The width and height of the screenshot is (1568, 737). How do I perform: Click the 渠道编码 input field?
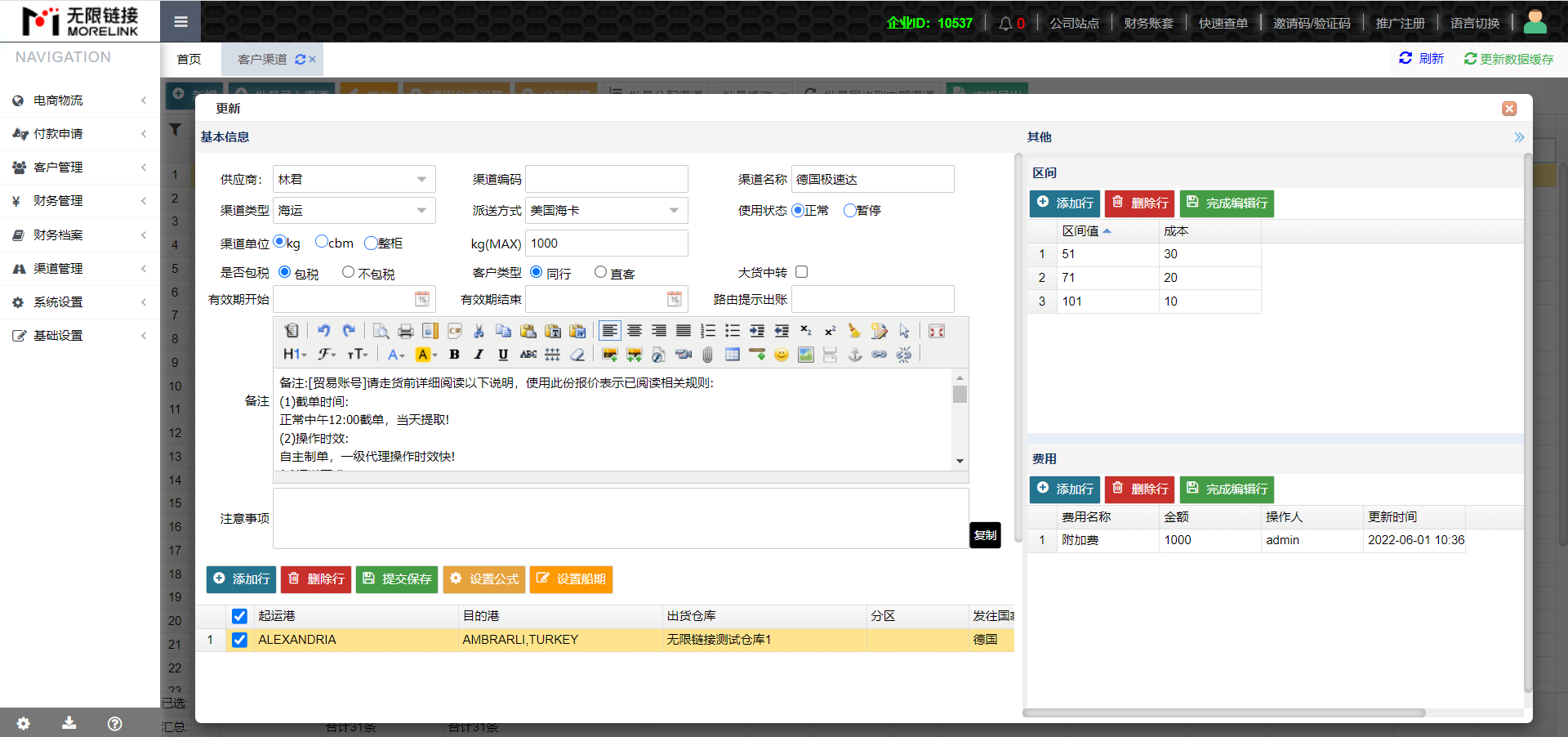click(606, 180)
